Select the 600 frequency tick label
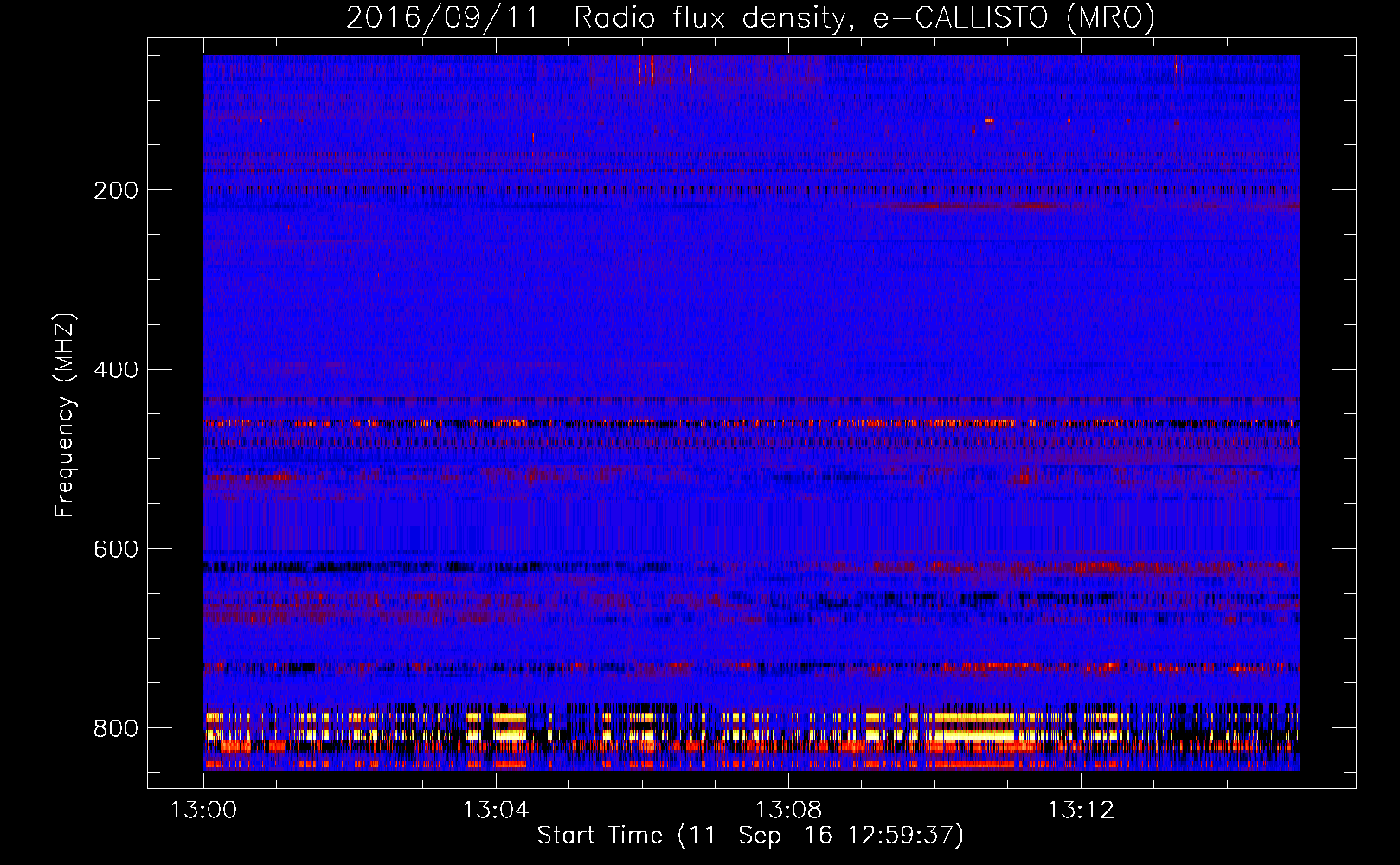This screenshot has height=865, width=1400. [115, 550]
